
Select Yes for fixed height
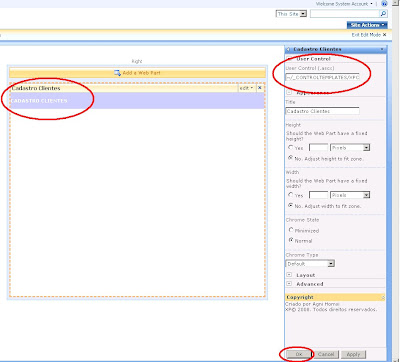tap(291, 147)
